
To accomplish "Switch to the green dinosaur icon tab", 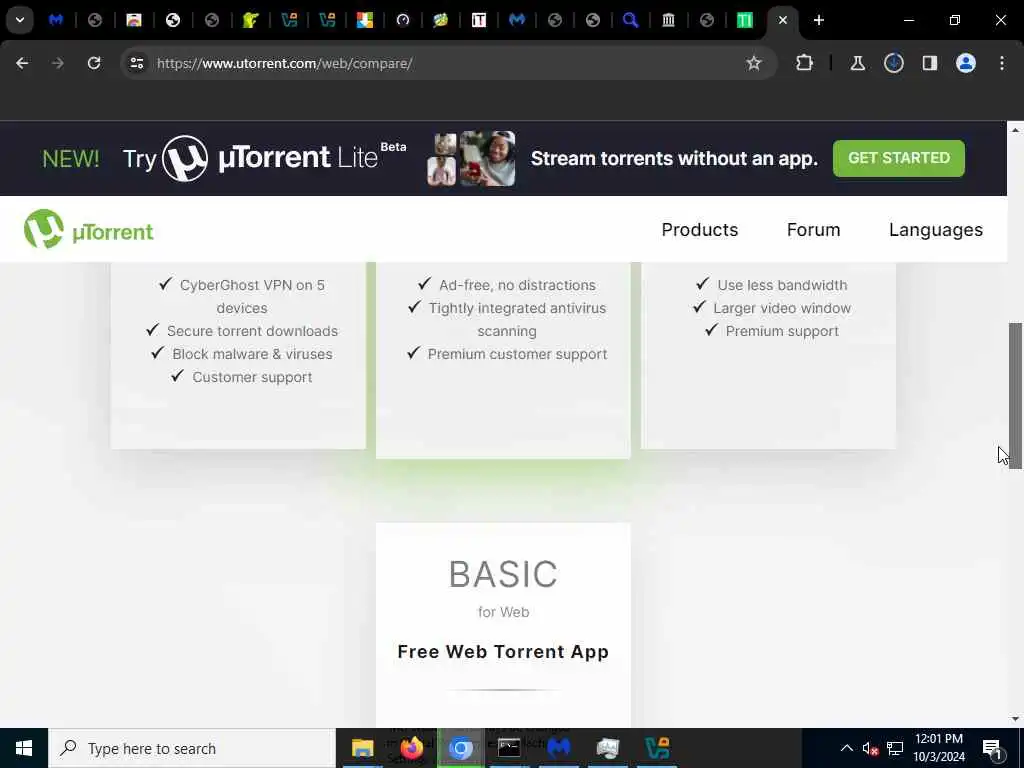I will [x=250, y=20].
